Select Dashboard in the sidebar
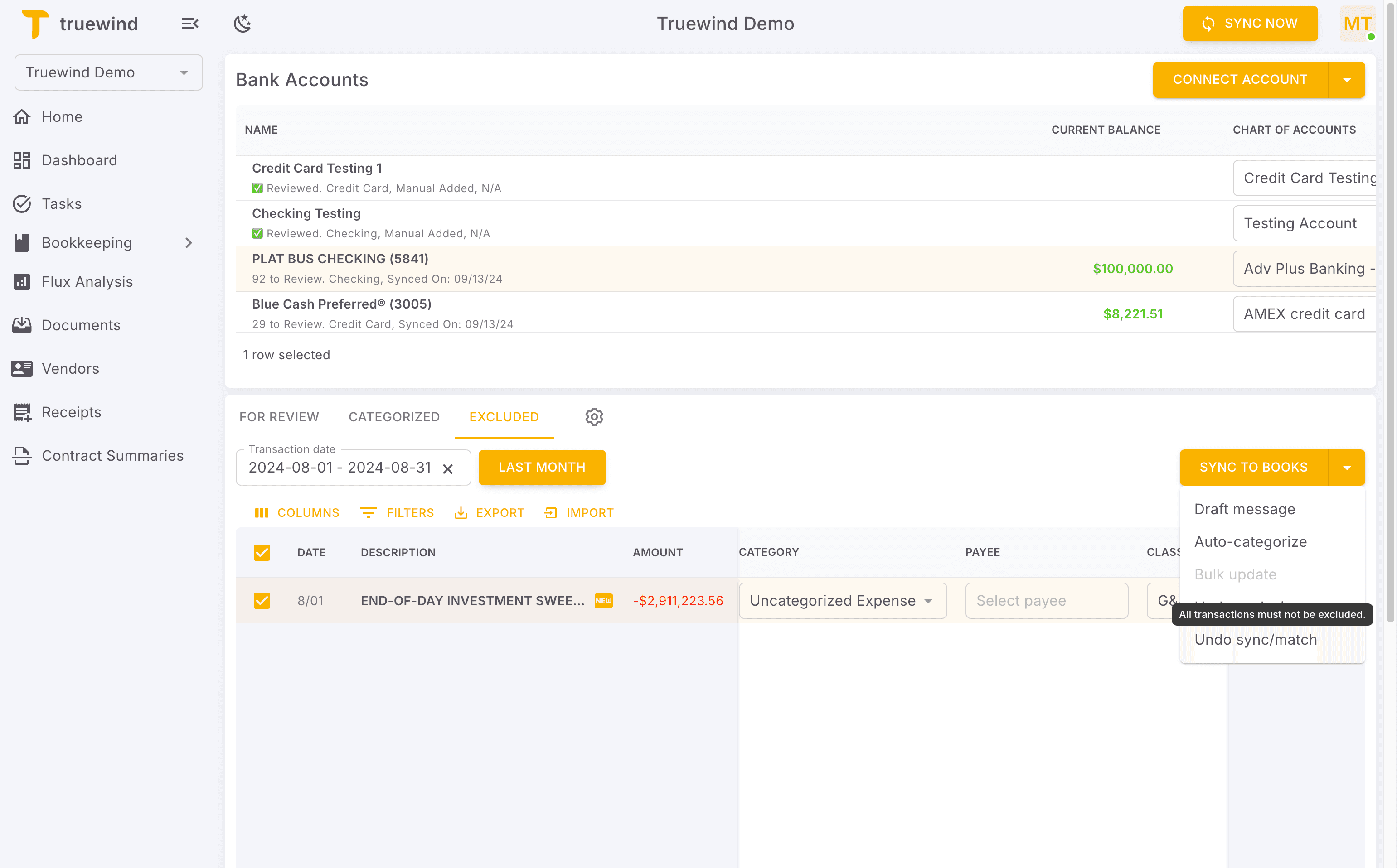This screenshot has height=868, width=1397. [79, 159]
